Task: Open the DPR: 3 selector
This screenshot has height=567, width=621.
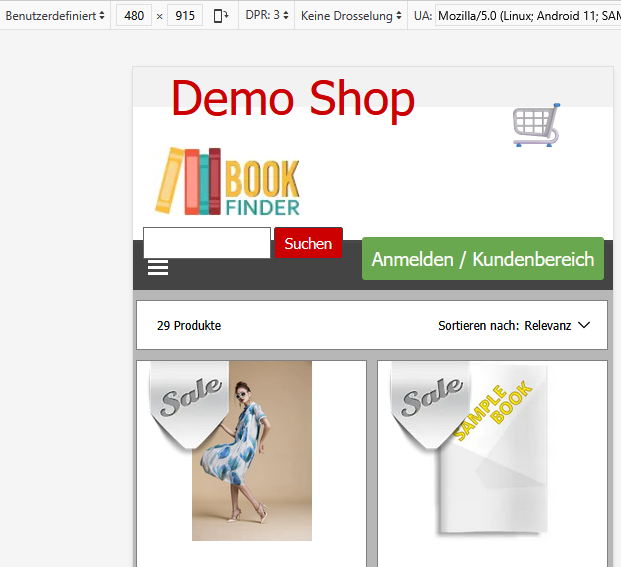Action: 267,15
